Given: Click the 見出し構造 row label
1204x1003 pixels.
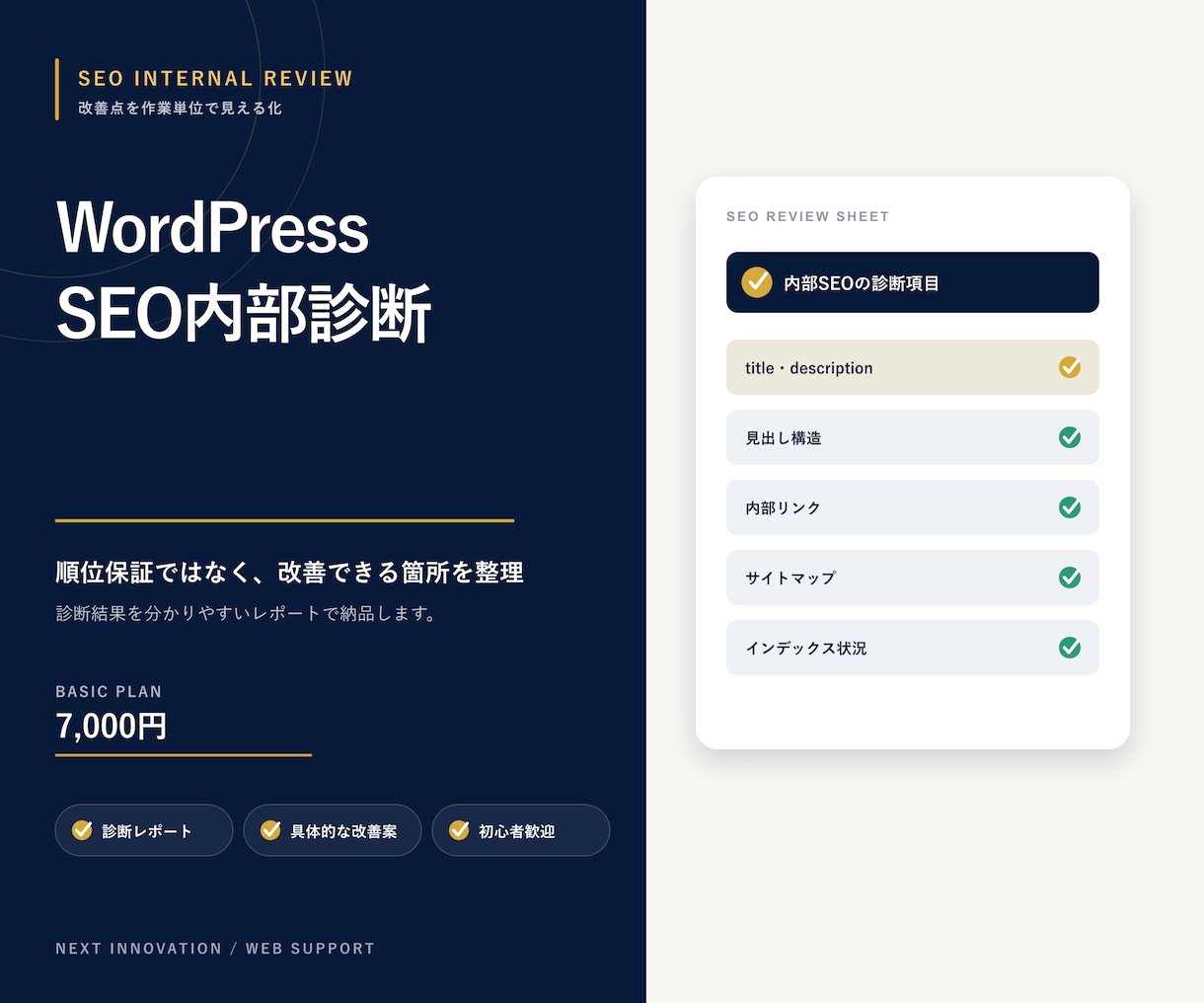Looking at the screenshot, I should coord(784,438).
